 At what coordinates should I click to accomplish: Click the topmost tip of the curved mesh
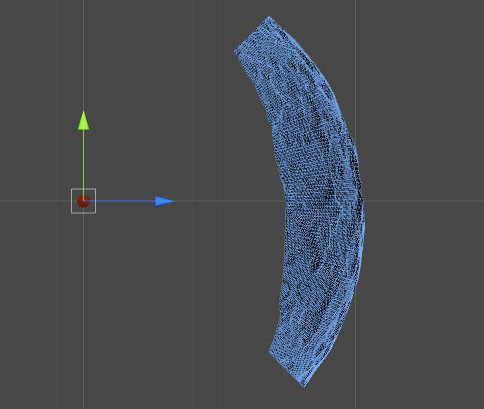(269, 17)
